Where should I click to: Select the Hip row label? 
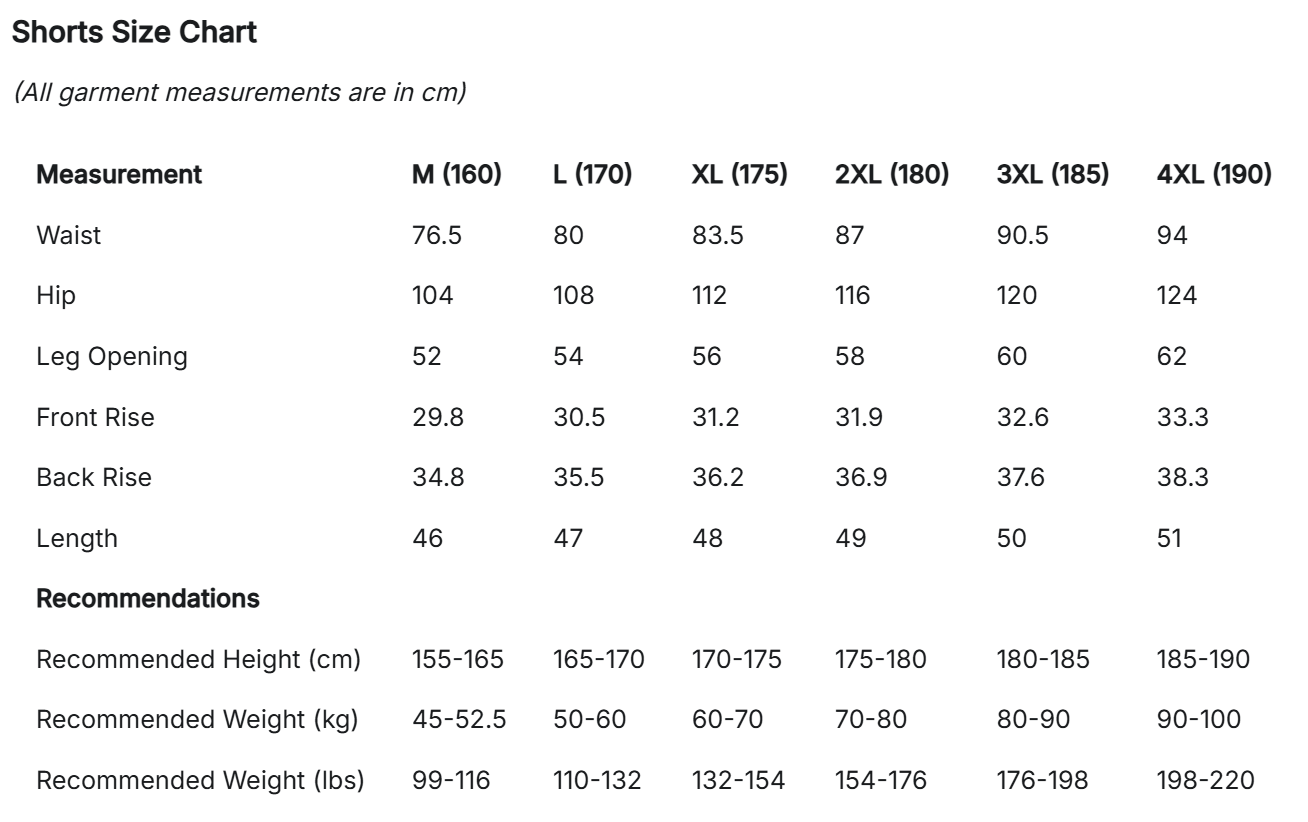click(55, 296)
